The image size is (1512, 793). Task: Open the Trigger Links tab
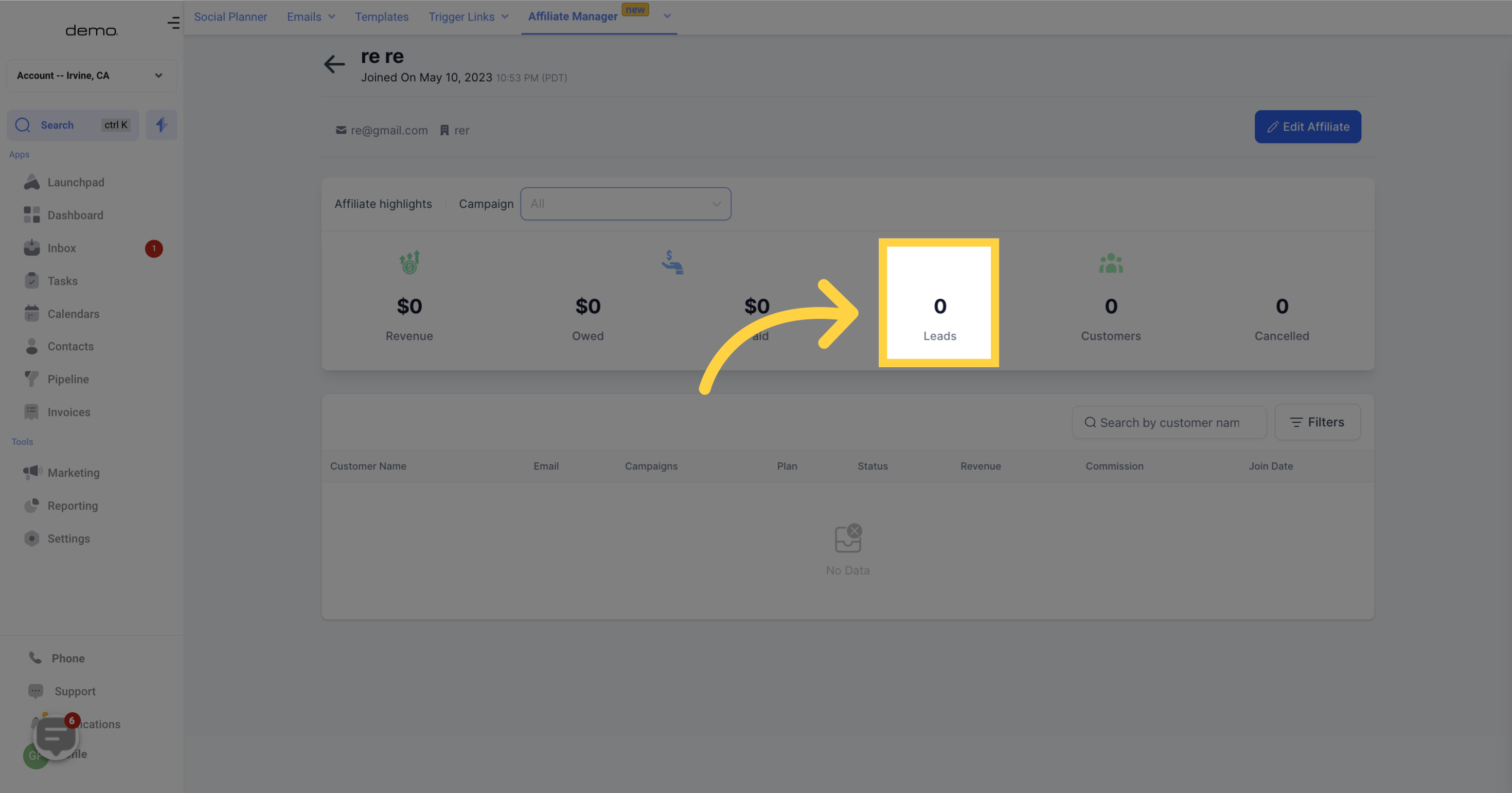[x=461, y=17]
